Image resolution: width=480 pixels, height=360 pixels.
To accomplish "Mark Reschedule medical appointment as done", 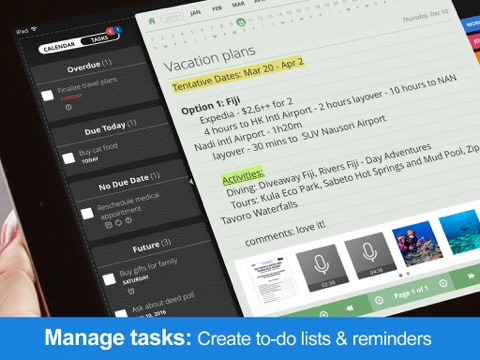I will pyautogui.click(x=87, y=214).
